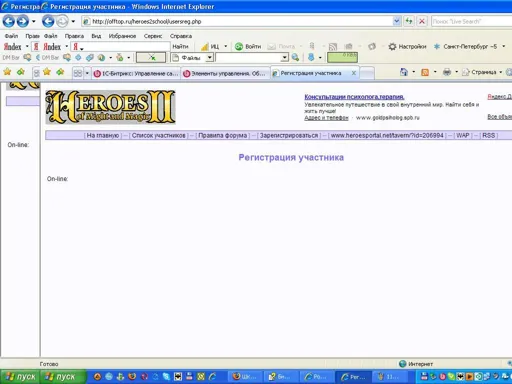Open a new blank tab
512x384 pixels.
coord(367,73)
